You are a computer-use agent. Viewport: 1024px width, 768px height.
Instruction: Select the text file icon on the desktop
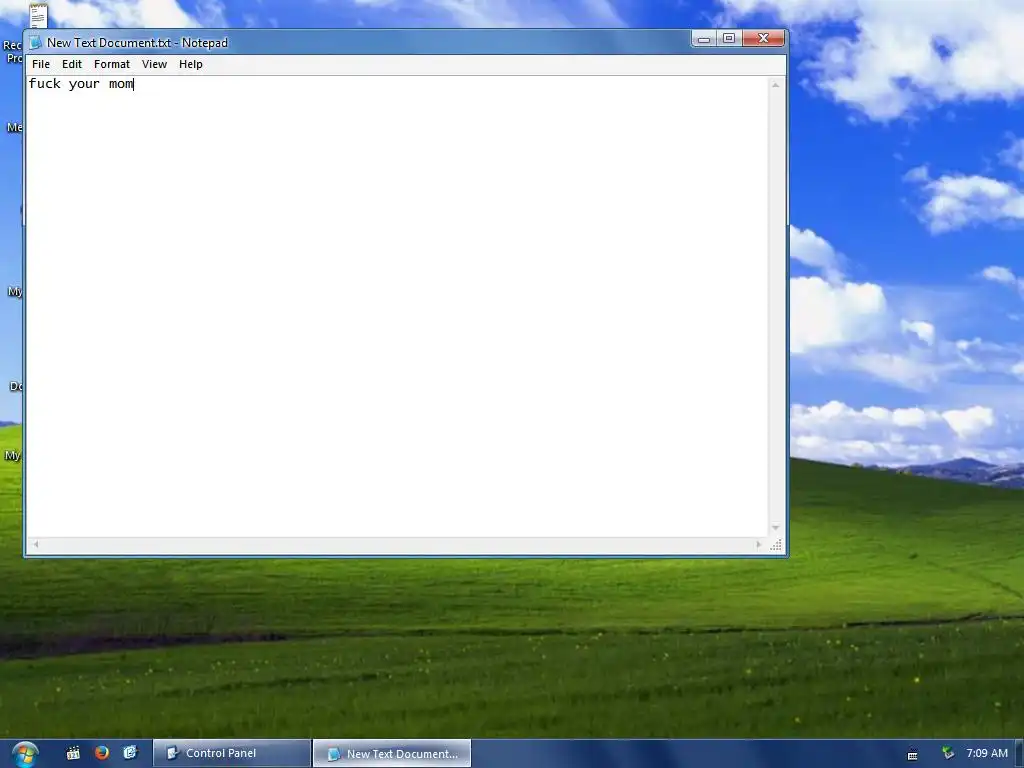[x=39, y=15]
